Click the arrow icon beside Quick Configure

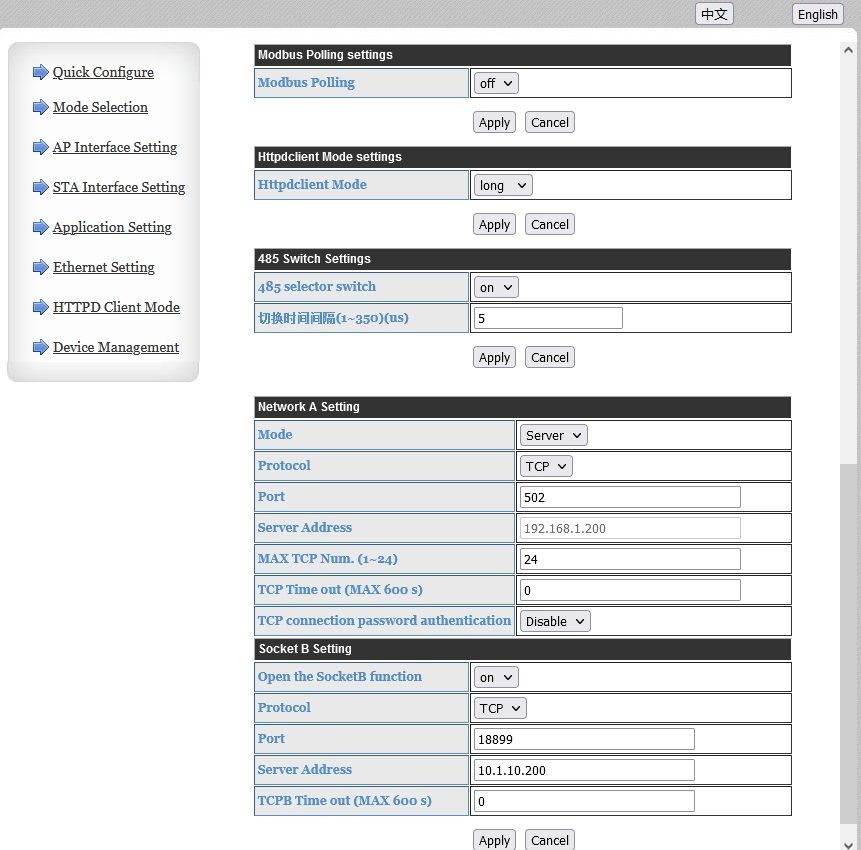(41, 72)
